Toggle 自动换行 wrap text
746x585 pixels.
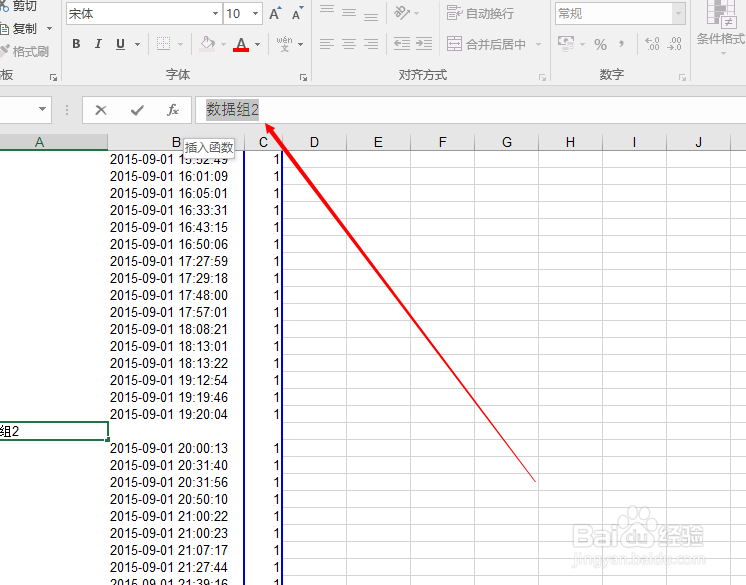point(481,13)
